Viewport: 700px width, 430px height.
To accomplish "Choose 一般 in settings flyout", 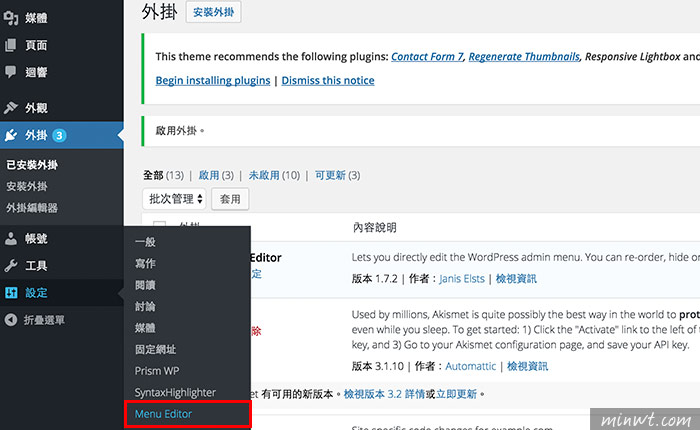I will (x=145, y=242).
